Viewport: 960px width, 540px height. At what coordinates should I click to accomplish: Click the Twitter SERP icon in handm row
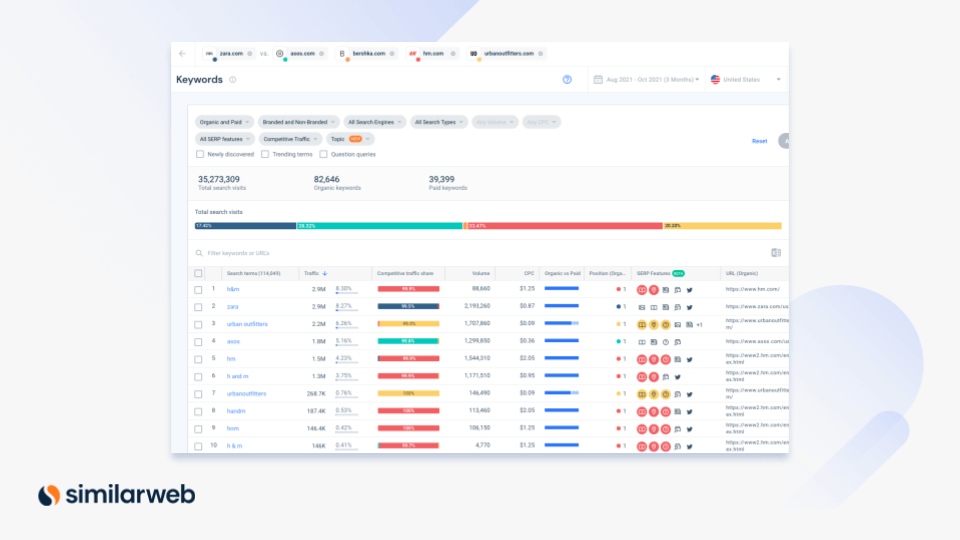point(689,412)
